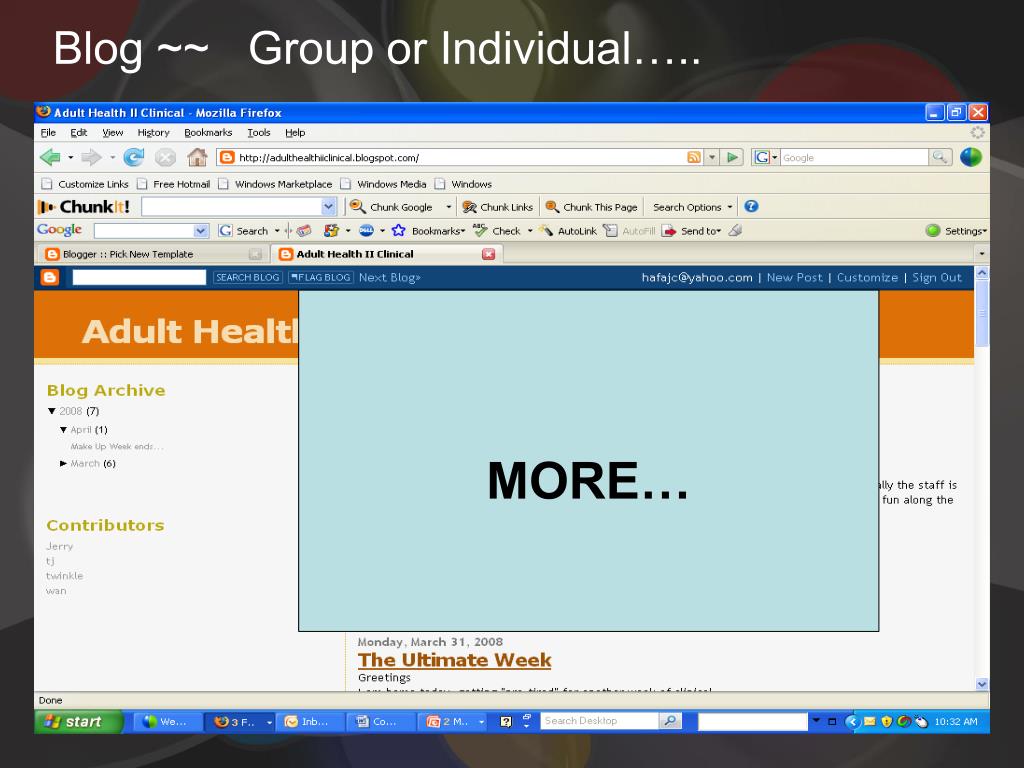Image resolution: width=1024 pixels, height=768 pixels.
Task: Open the Tools menu
Action: [x=259, y=133]
